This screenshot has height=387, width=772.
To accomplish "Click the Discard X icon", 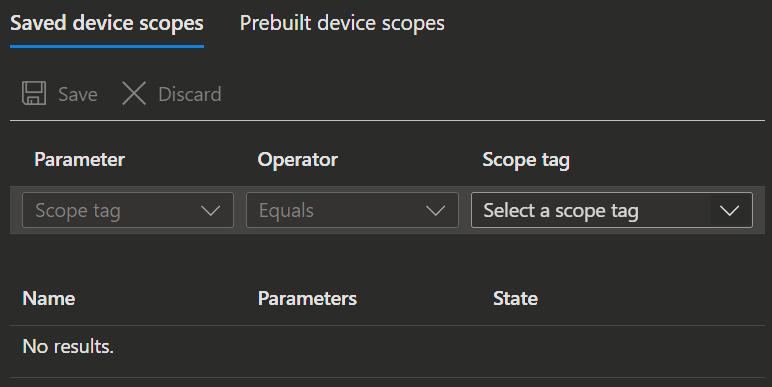I will [x=134, y=94].
